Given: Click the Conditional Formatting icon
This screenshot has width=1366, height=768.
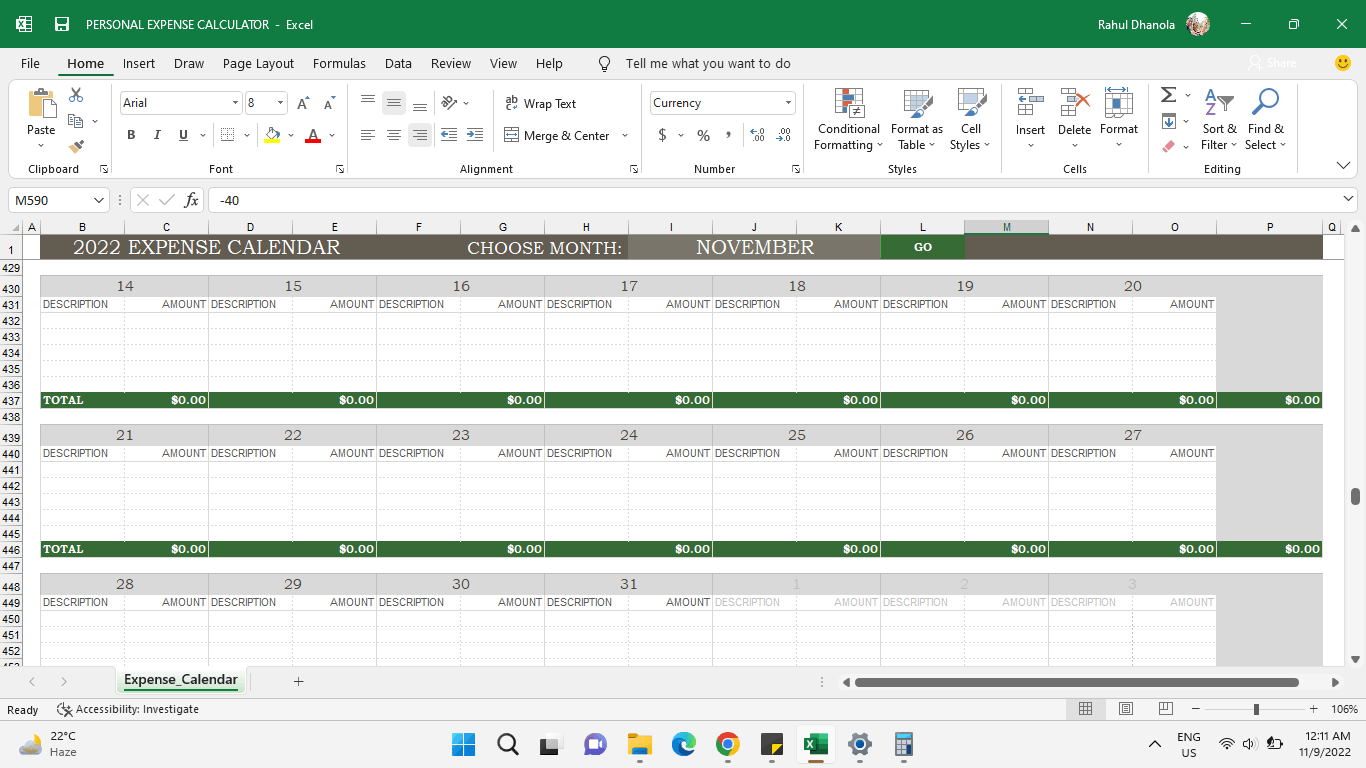Looking at the screenshot, I should coord(847,104).
